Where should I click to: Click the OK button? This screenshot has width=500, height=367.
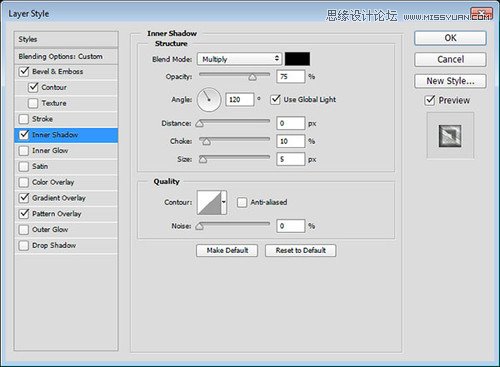tap(450, 38)
